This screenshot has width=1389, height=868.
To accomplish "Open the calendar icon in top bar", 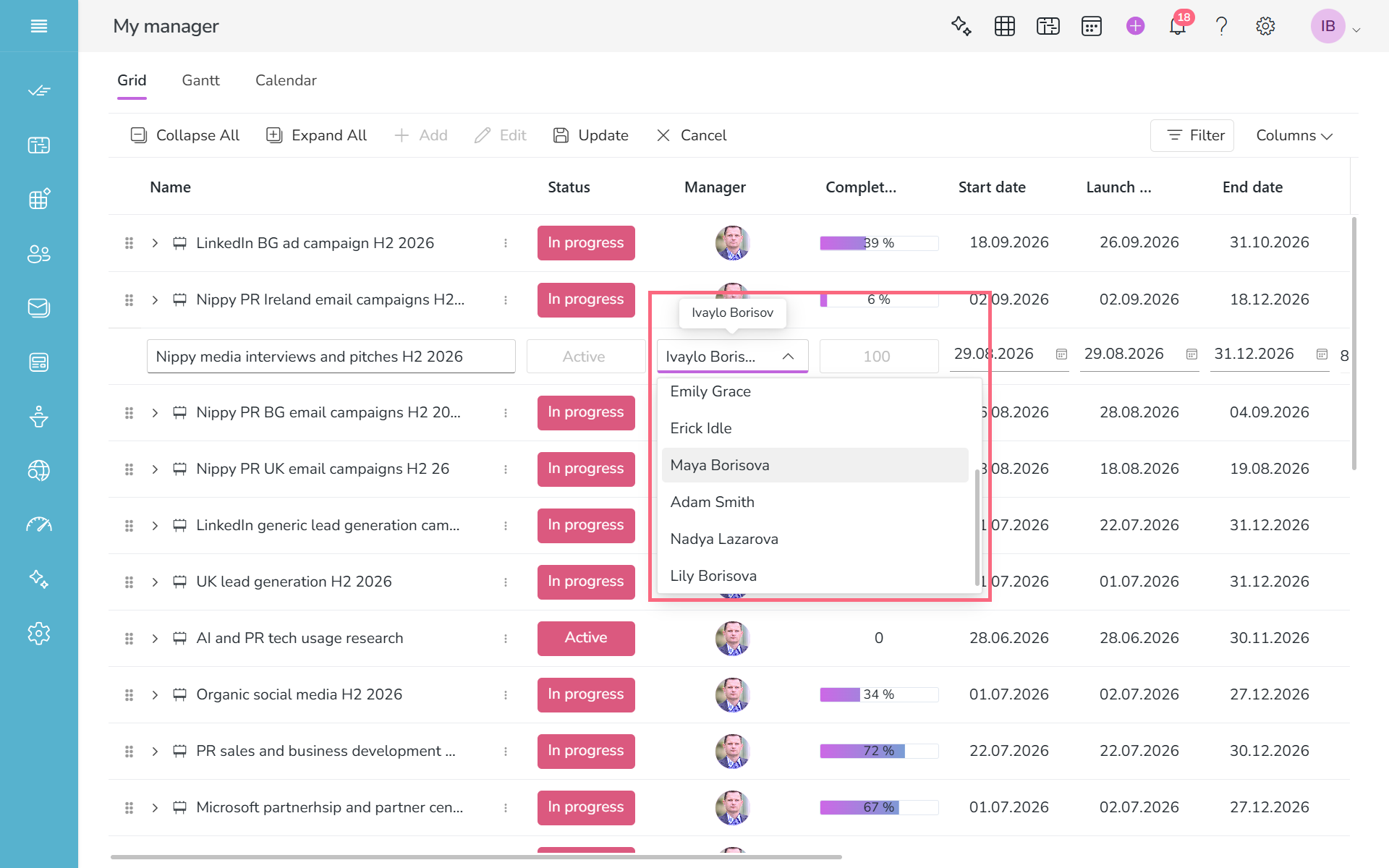I will pos(1092,26).
